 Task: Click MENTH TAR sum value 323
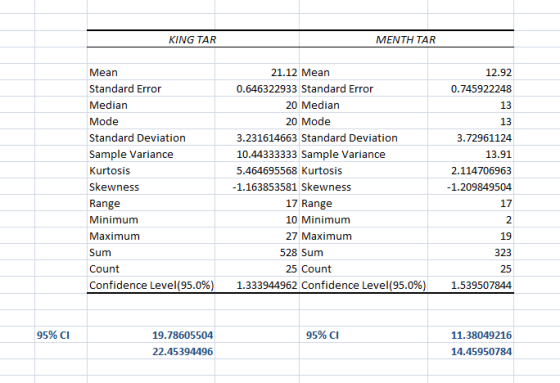pyautogui.click(x=503, y=253)
